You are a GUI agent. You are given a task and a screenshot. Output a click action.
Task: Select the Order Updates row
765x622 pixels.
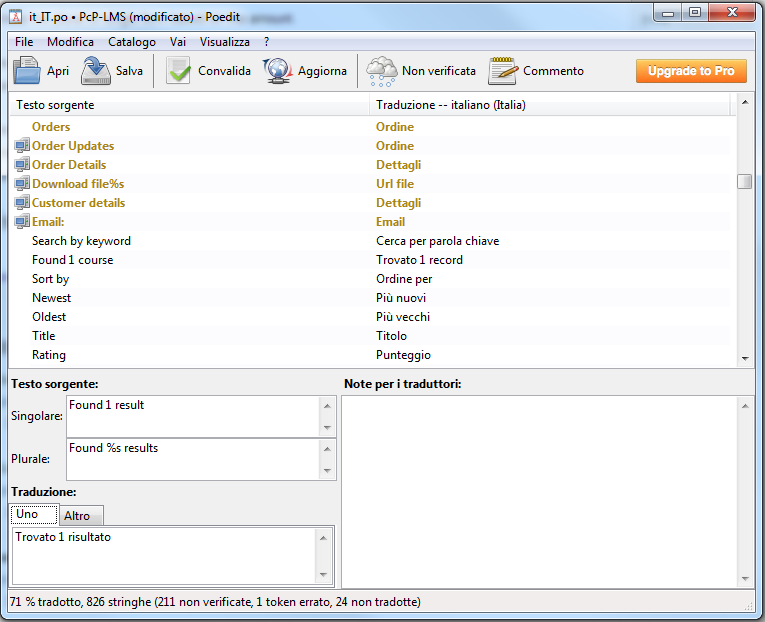point(372,146)
